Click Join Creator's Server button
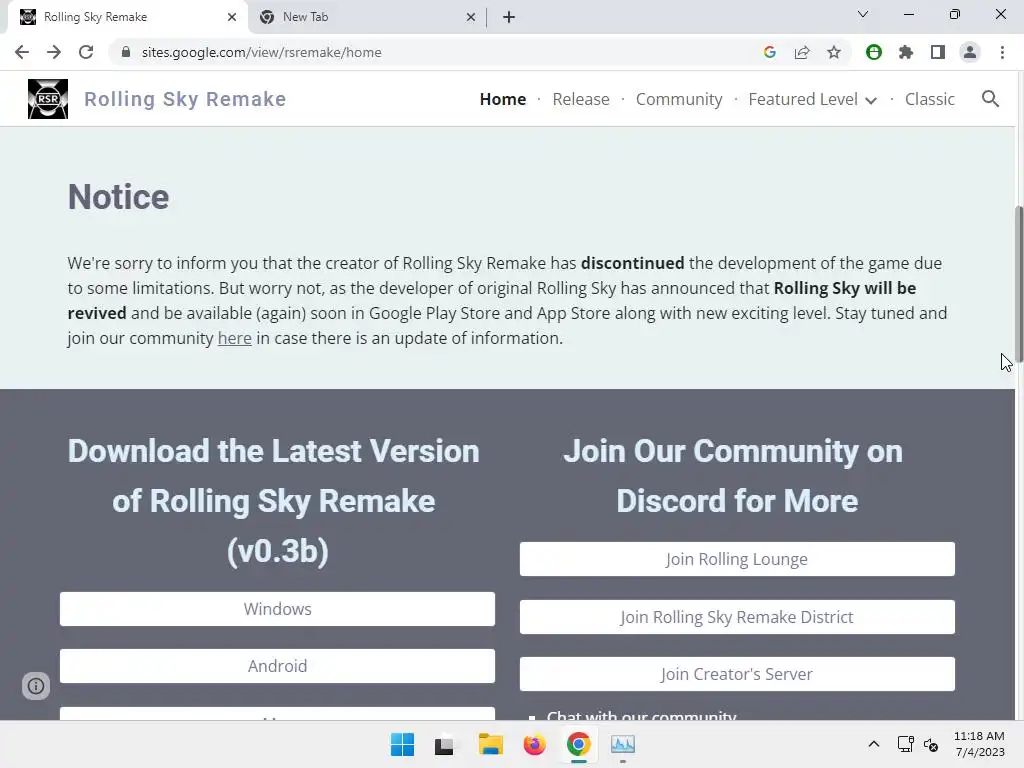1024x768 pixels. [x=737, y=674]
